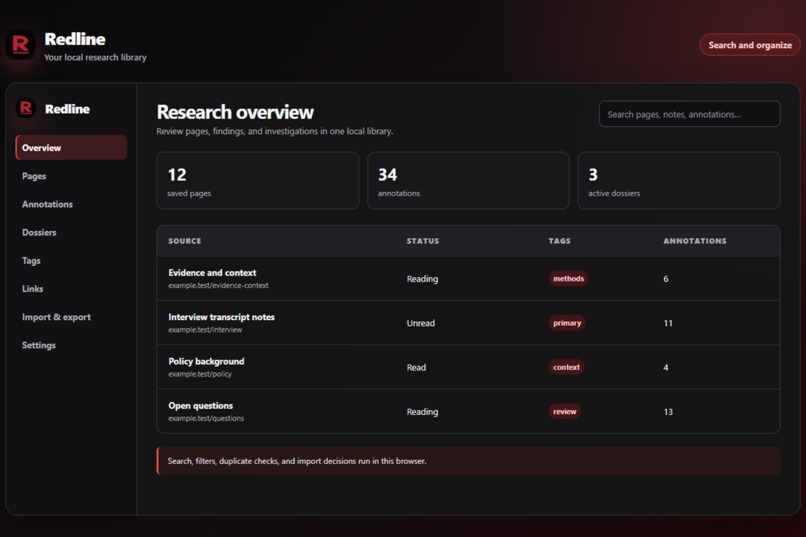The height and width of the screenshot is (537, 806).
Task: Click the Your local research library subtitle
Action: point(95,57)
